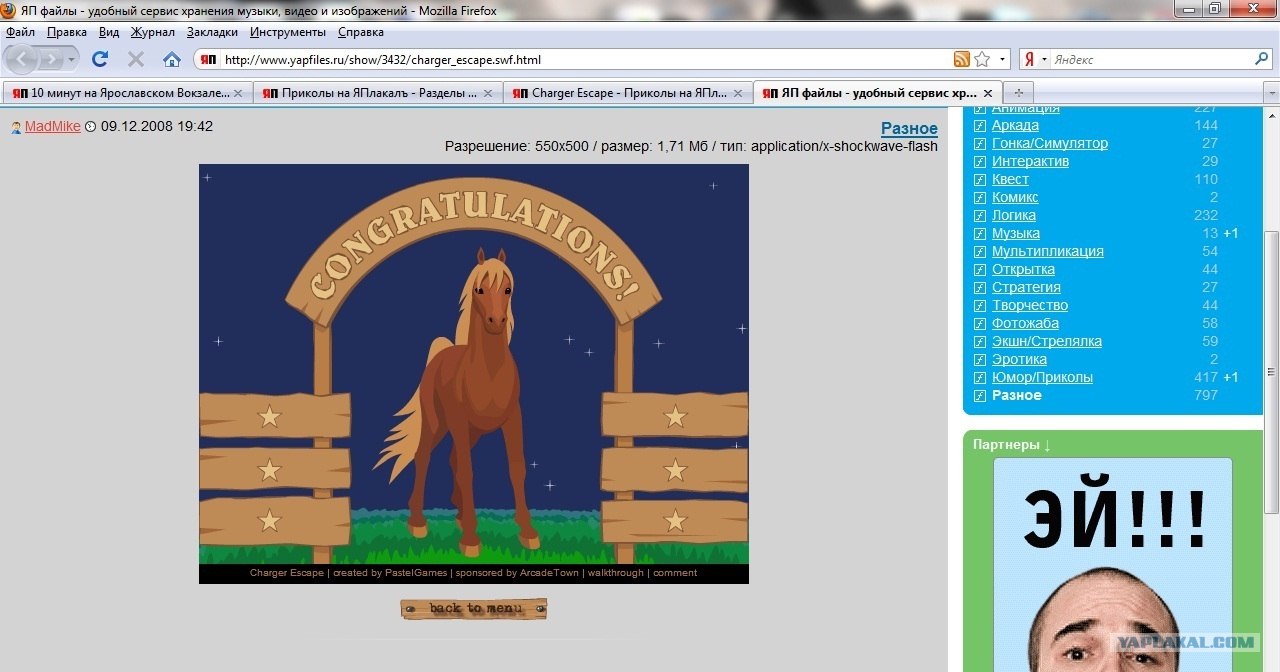
Task: Open the walkthrough link under the game
Action: click(x=616, y=573)
